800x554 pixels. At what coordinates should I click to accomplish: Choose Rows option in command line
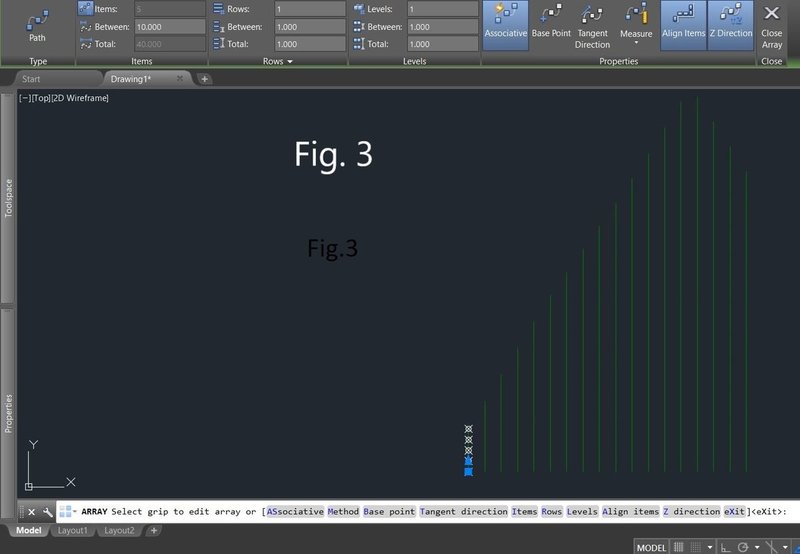[552, 512]
